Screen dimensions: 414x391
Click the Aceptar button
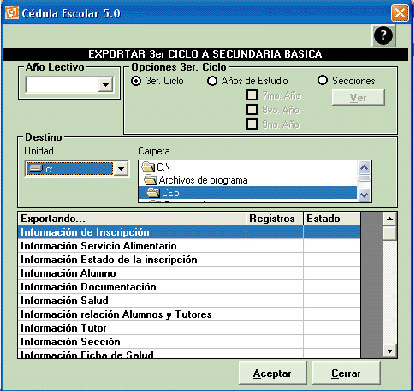click(272, 373)
